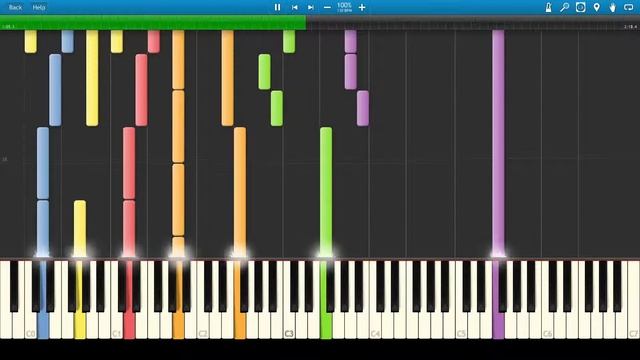Toggle the metronome icon
Viewport: 640px width, 360px height.
549,7
